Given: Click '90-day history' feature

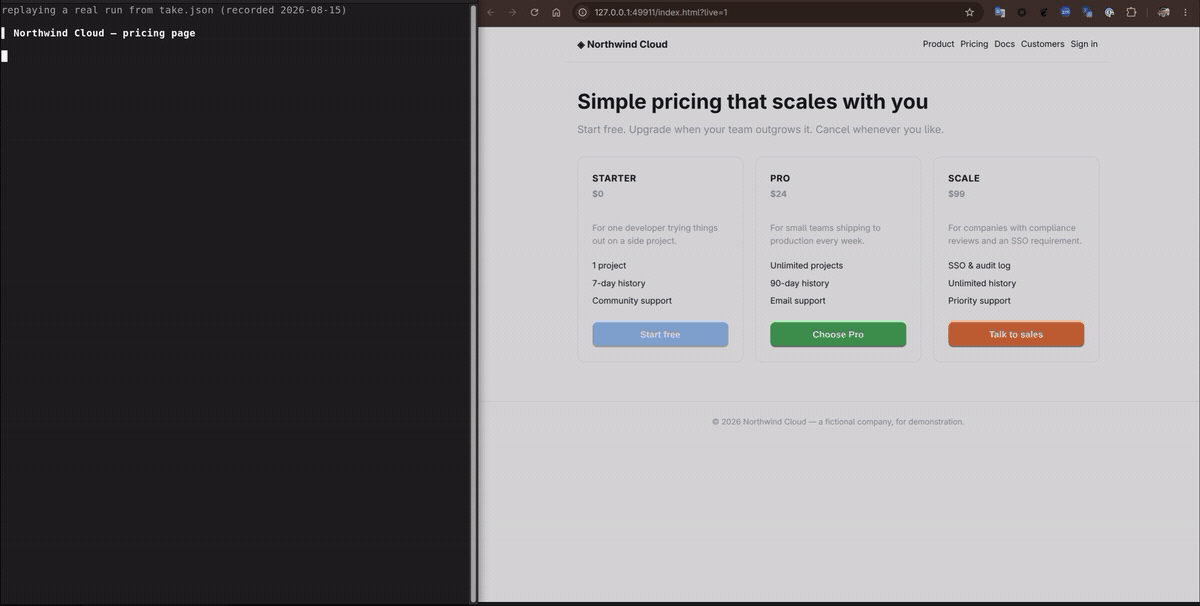Looking at the screenshot, I should pos(799,283).
